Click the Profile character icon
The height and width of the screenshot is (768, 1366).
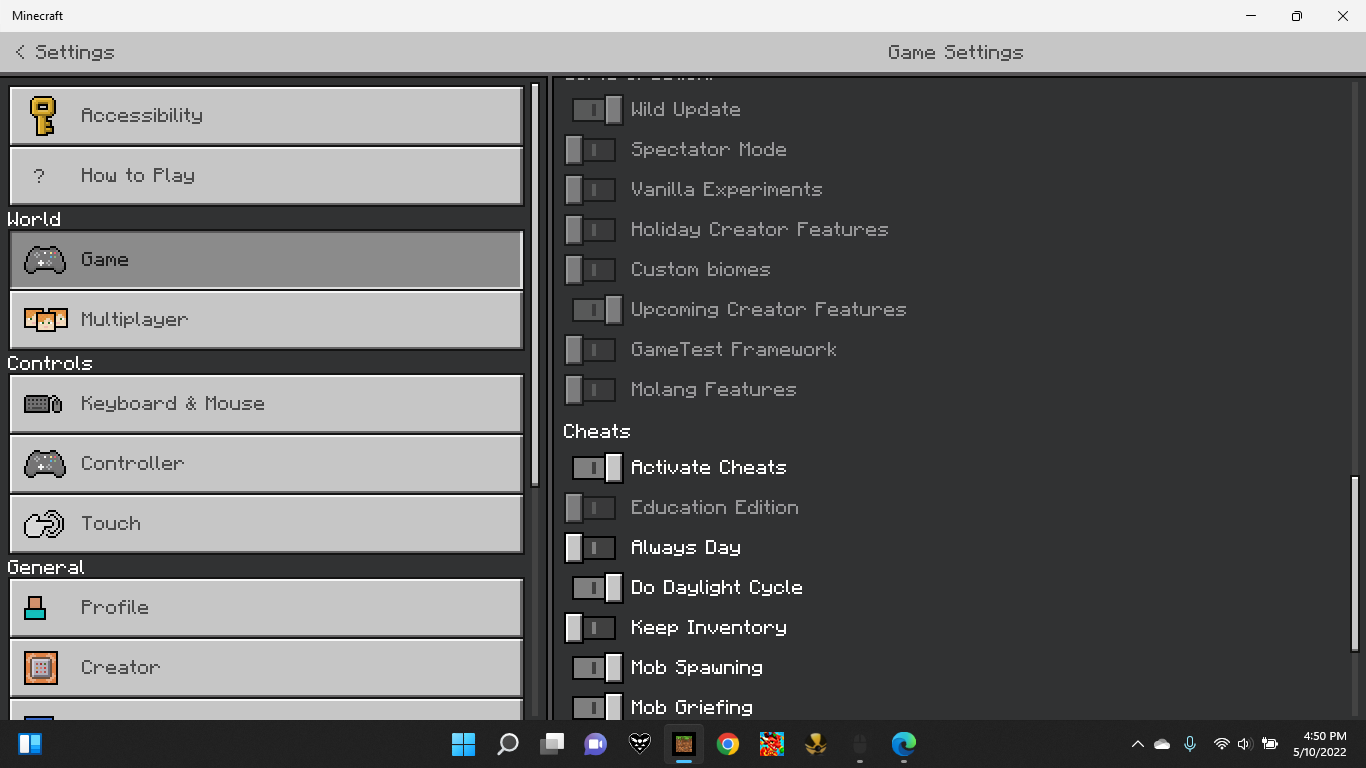(x=36, y=608)
